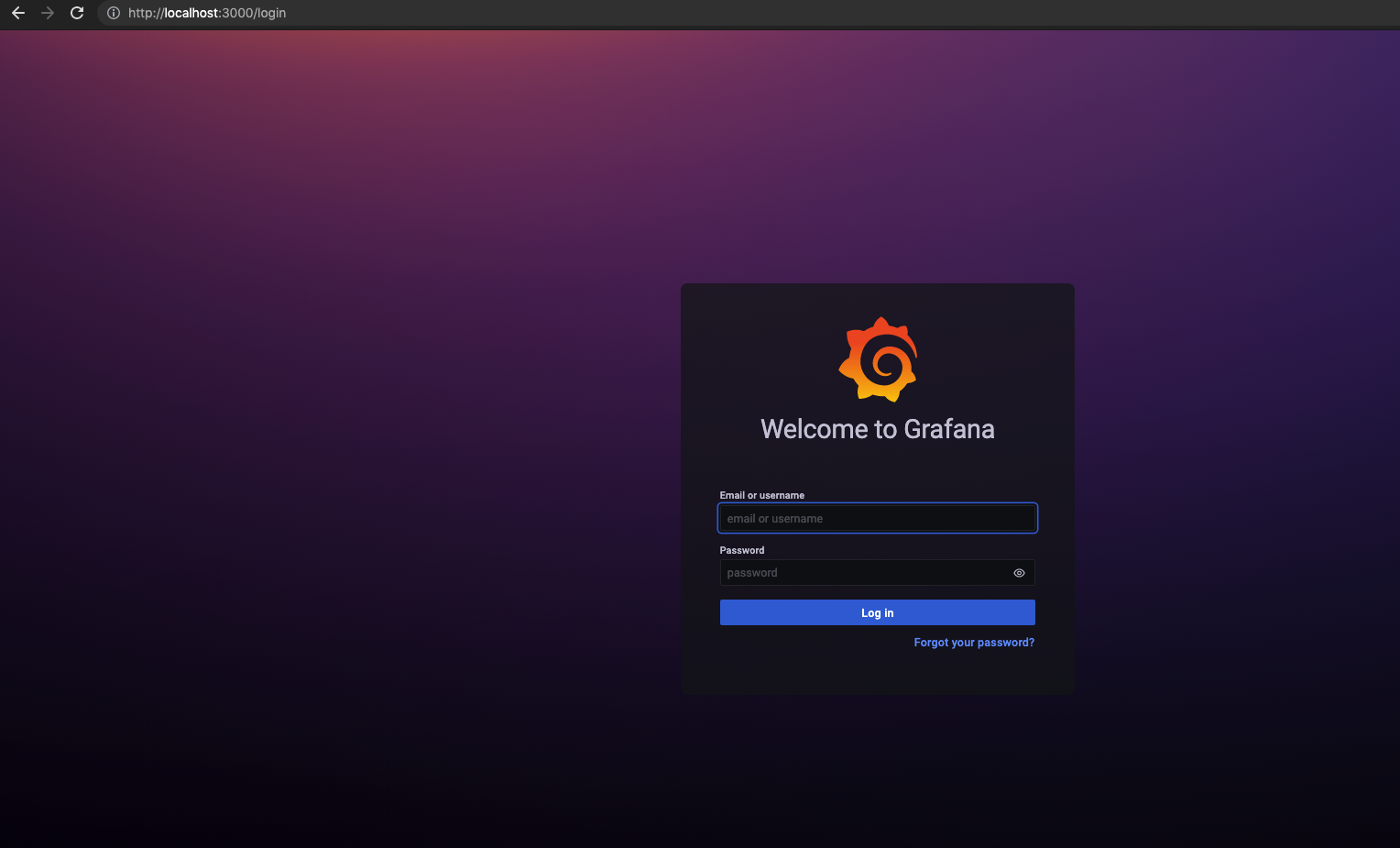Screen dimensions: 1400x848
Task: Go back using the browser back arrow
Action: tap(18, 13)
